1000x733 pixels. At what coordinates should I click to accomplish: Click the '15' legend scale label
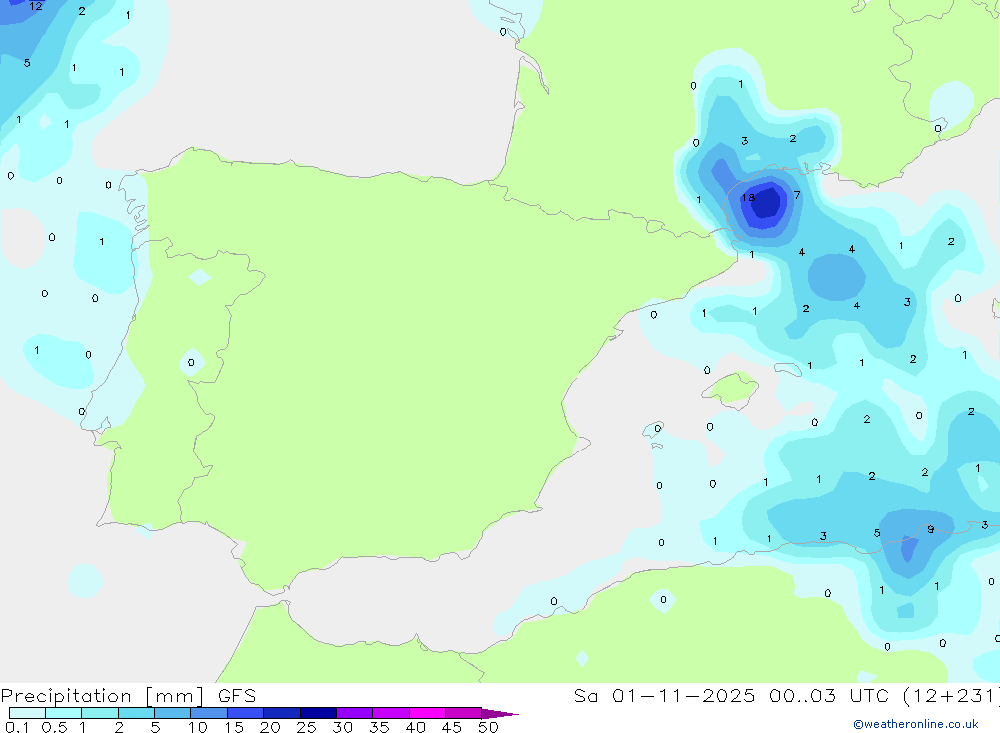tap(234, 727)
